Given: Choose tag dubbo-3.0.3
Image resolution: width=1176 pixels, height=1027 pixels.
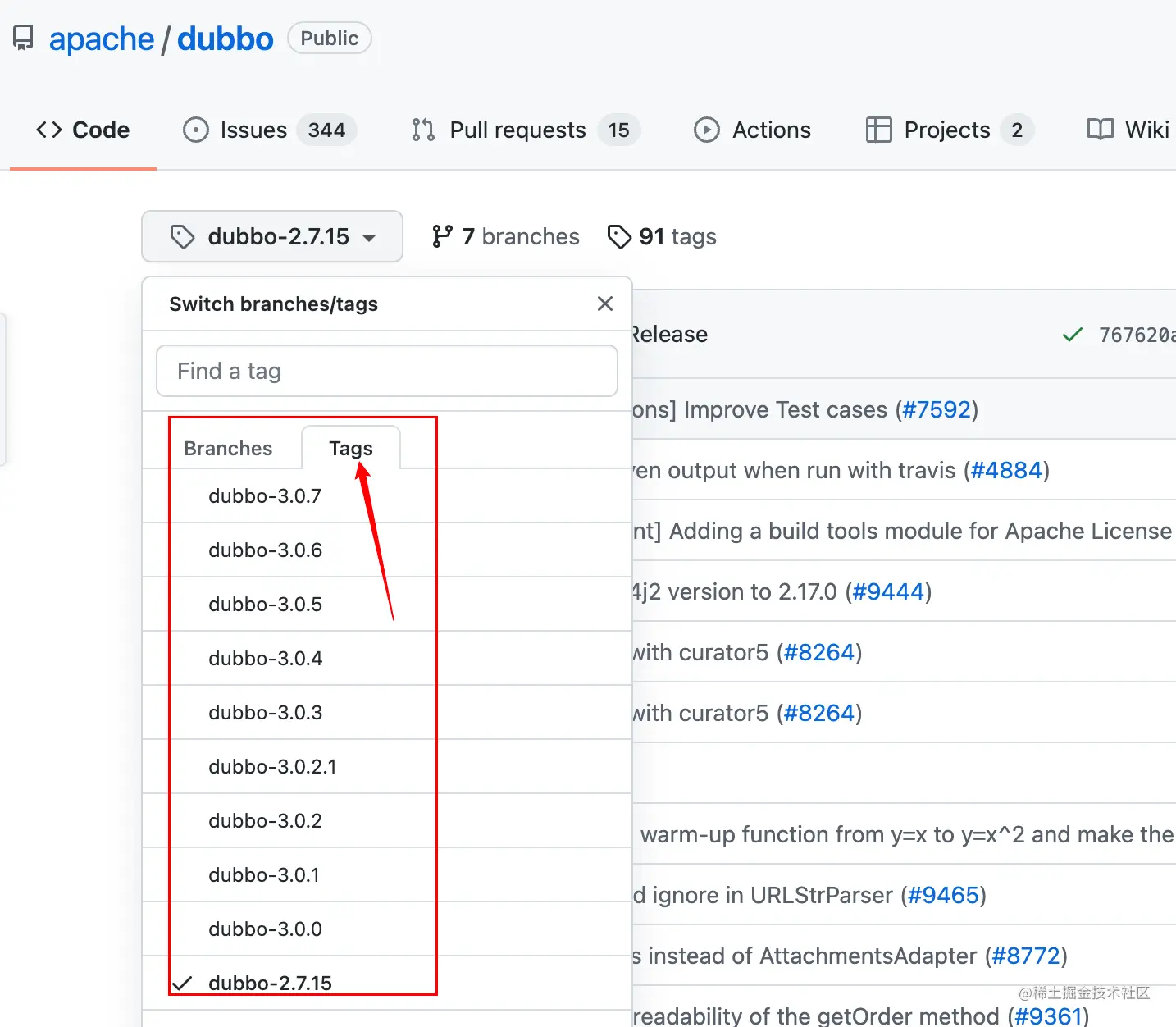Looking at the screenshot, I should click(387, 712).
